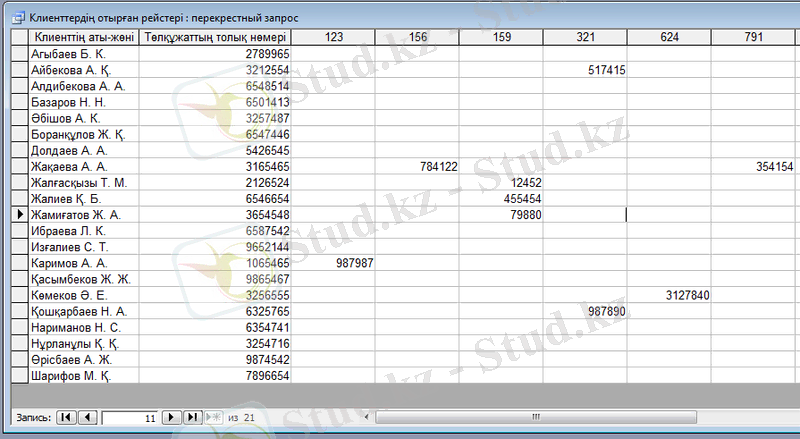Click the query window icon in title bar
800x439 pixels.
tap(18, 18)
